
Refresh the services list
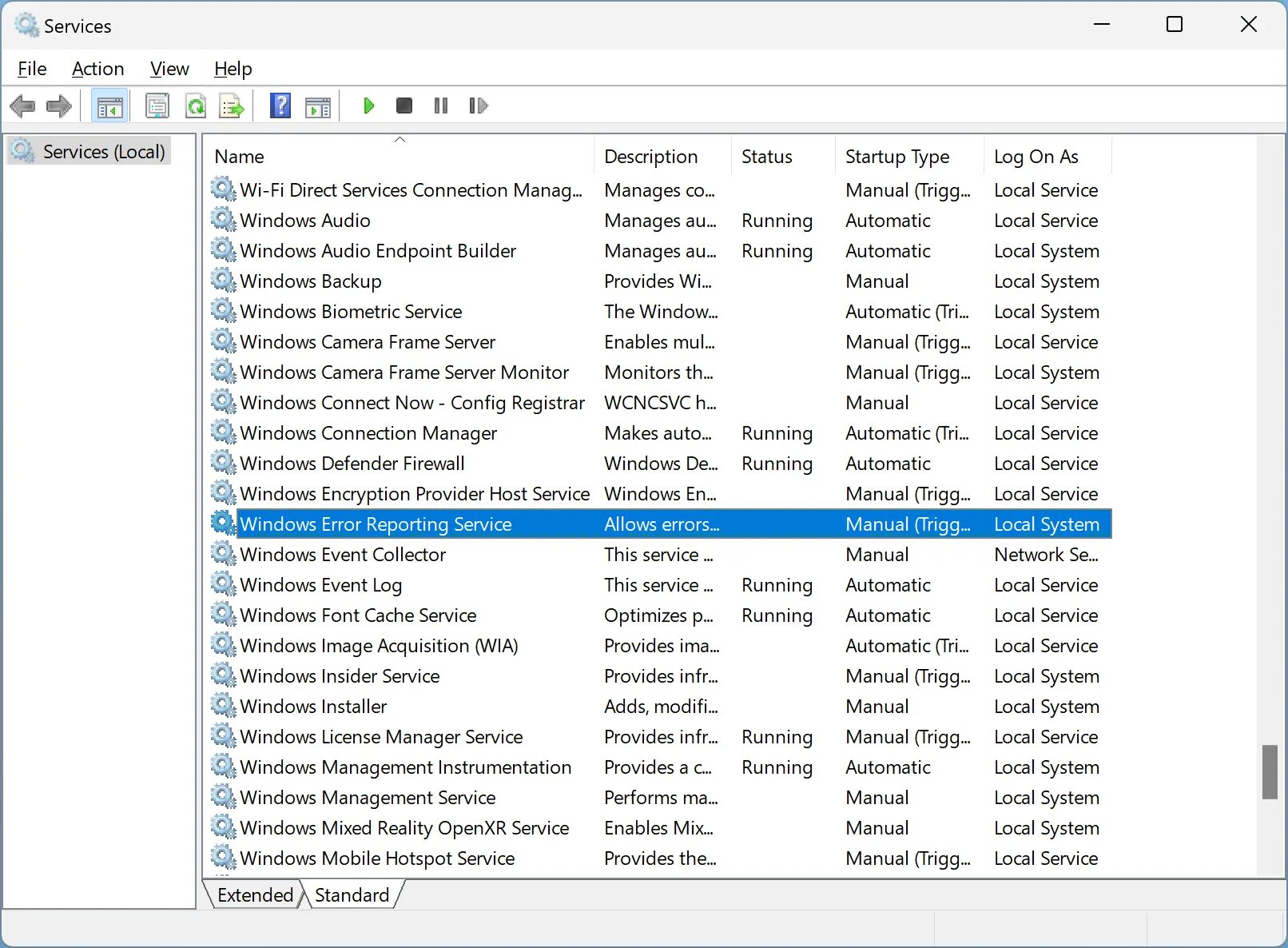pos(196,106)
